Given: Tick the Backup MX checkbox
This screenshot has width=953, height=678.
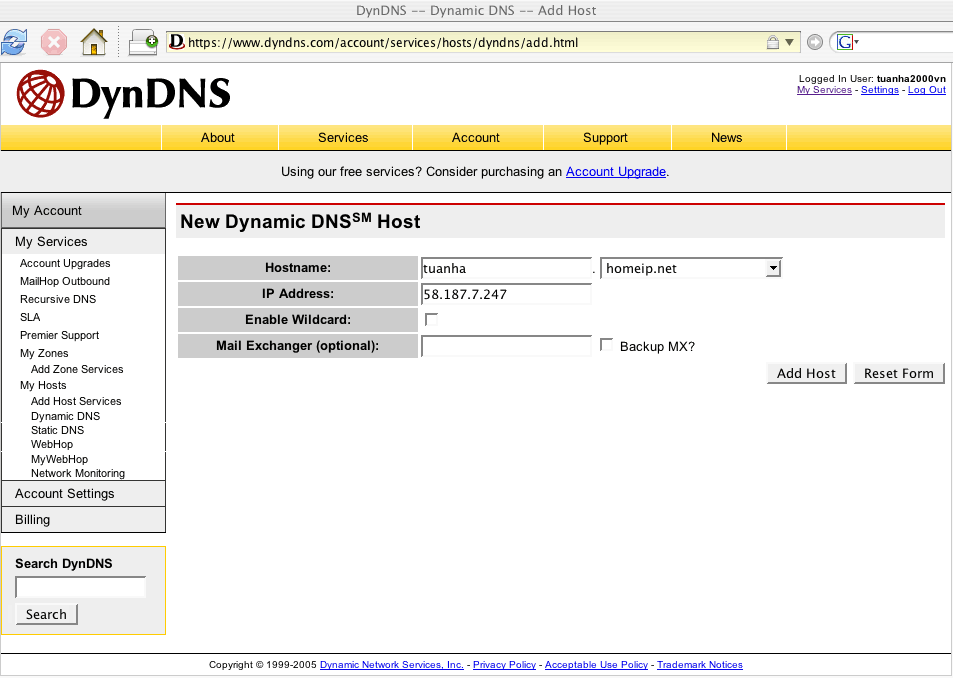Looking at the screenshot, I should 606,345.
